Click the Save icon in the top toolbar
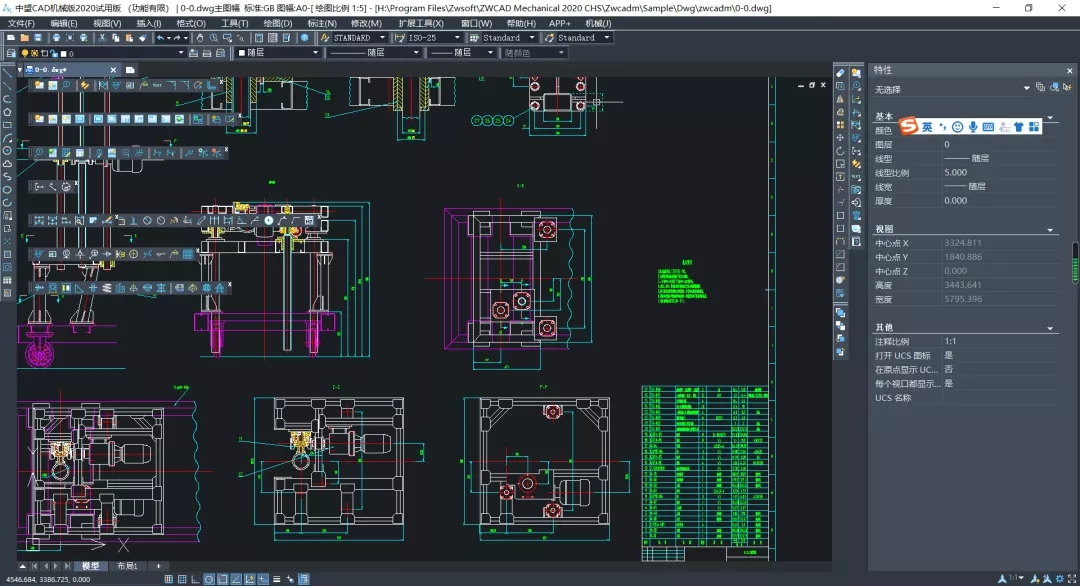Viewport: 1080px width, 586px height. (39, 38)
